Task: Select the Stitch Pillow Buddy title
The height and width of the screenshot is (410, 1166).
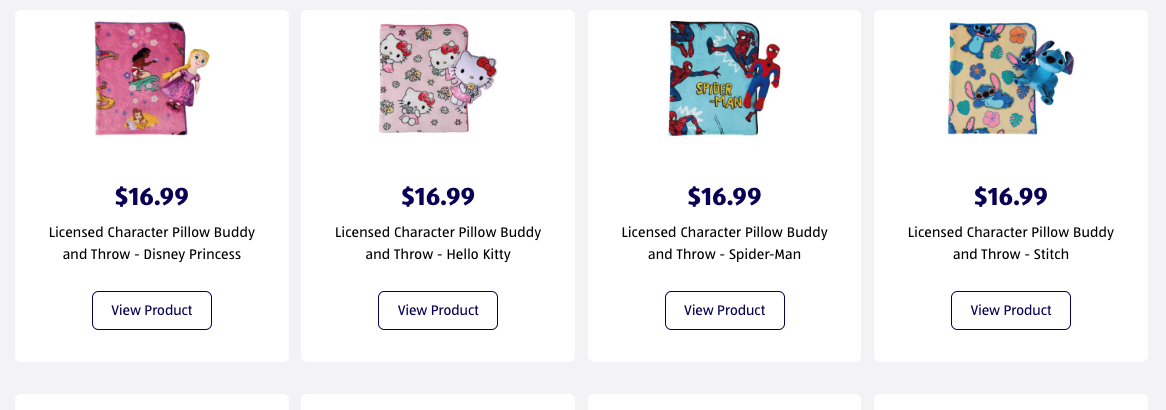Action: coord(1011,243)
